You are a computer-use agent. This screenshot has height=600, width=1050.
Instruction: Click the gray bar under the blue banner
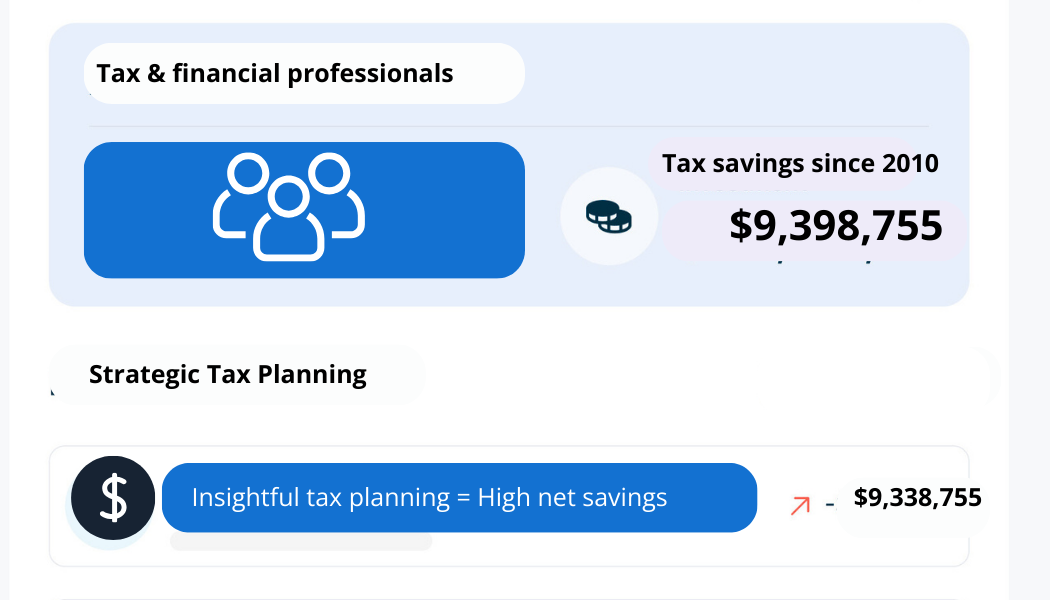298,542
